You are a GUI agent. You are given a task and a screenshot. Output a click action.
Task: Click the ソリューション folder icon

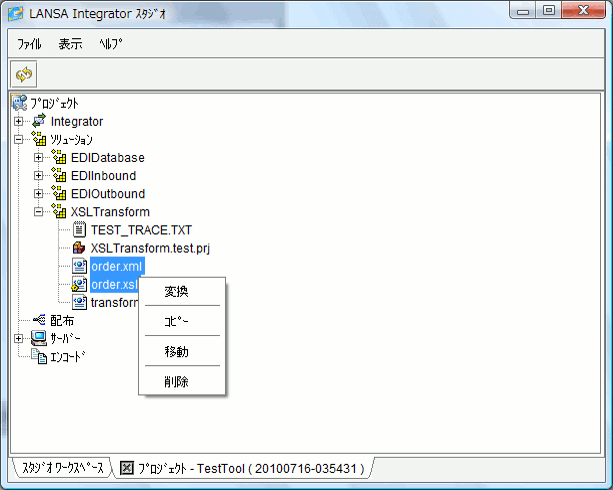point(39,139)
